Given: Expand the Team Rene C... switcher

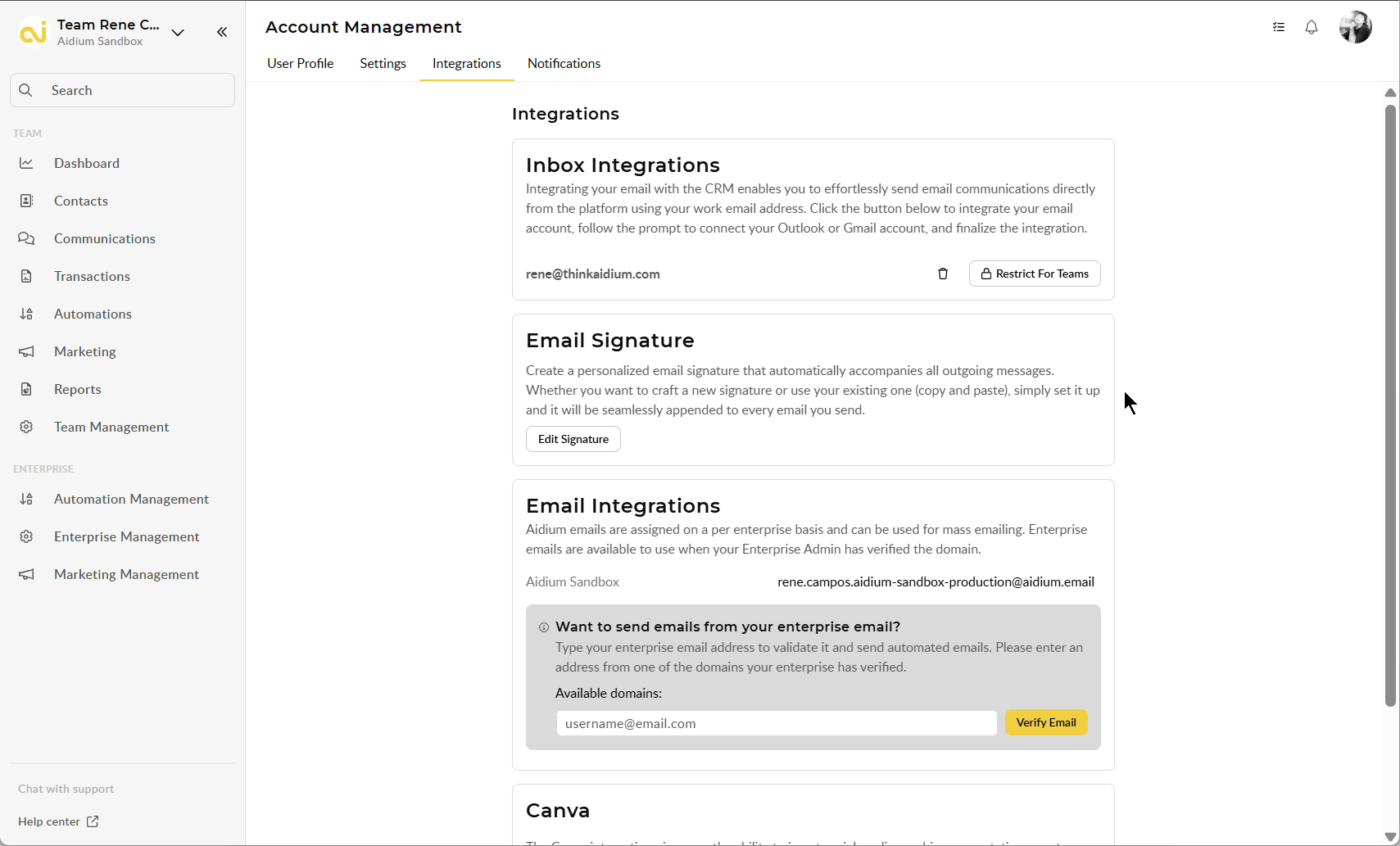Looking at the screenshot, I should [178, 33].
